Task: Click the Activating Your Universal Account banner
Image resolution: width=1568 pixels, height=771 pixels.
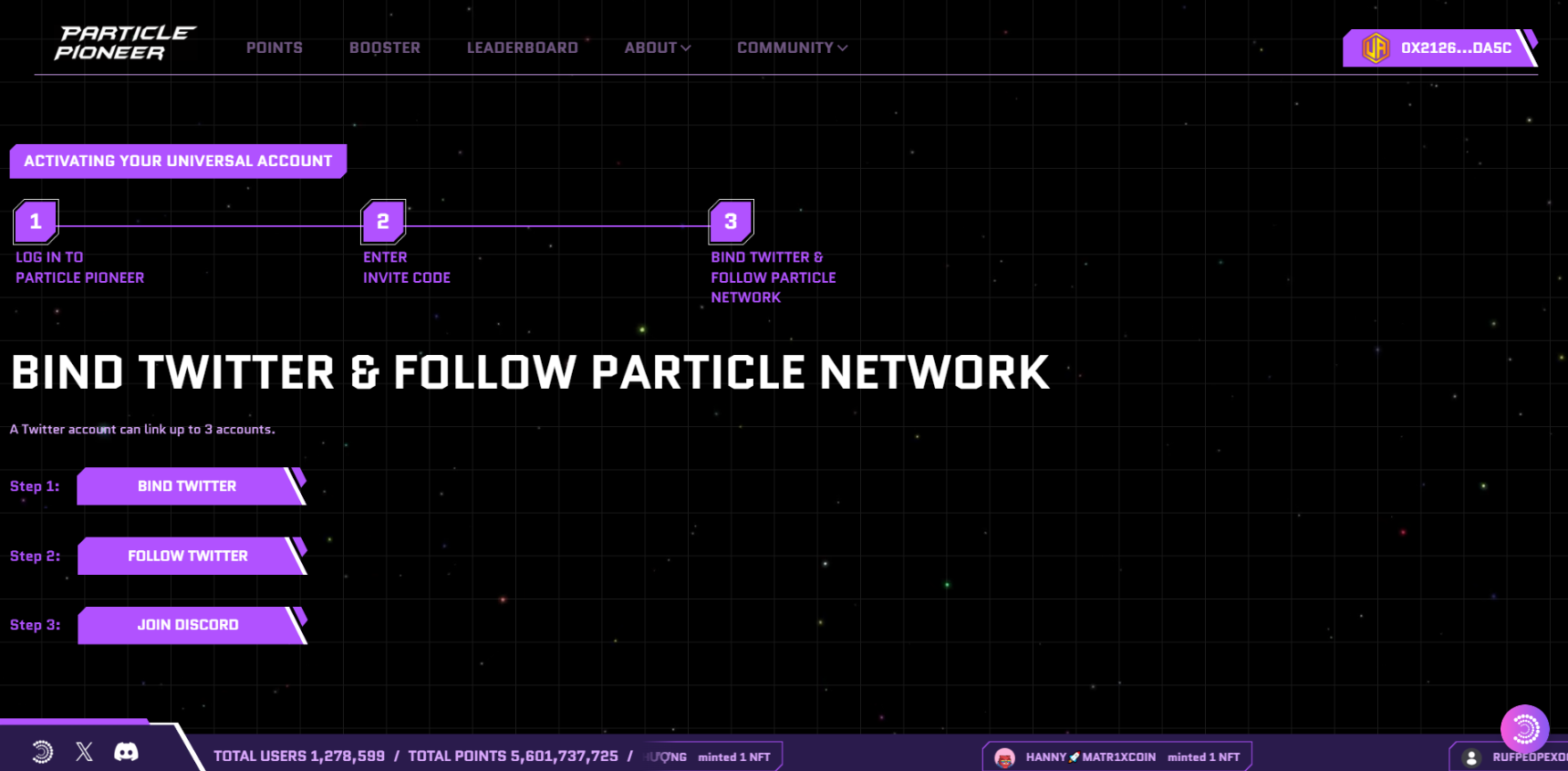Action: (x=178, y=161)
